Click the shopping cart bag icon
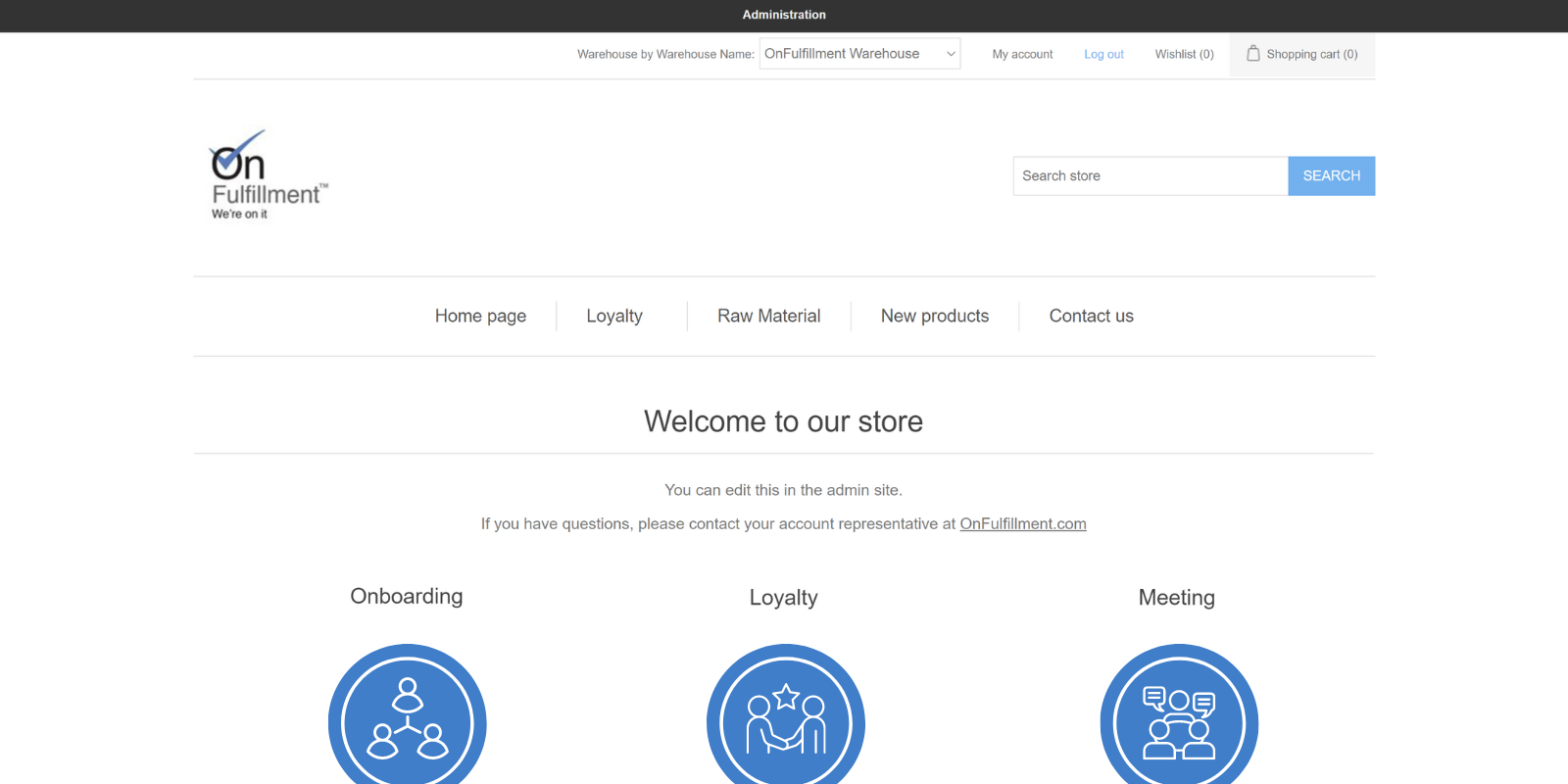1568x784 pixels. click(x=1252, y=53)
